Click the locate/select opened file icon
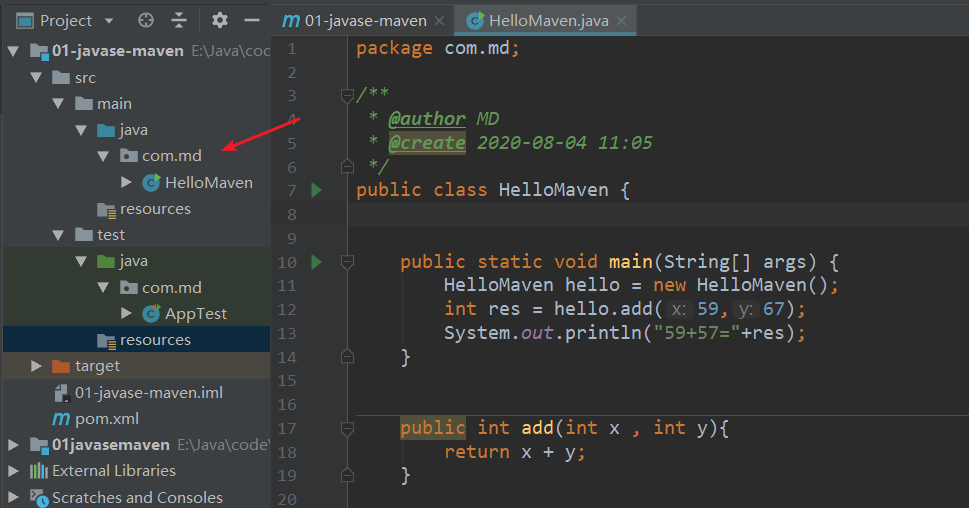Screen dimensions: 969x508 coord(146,20)
